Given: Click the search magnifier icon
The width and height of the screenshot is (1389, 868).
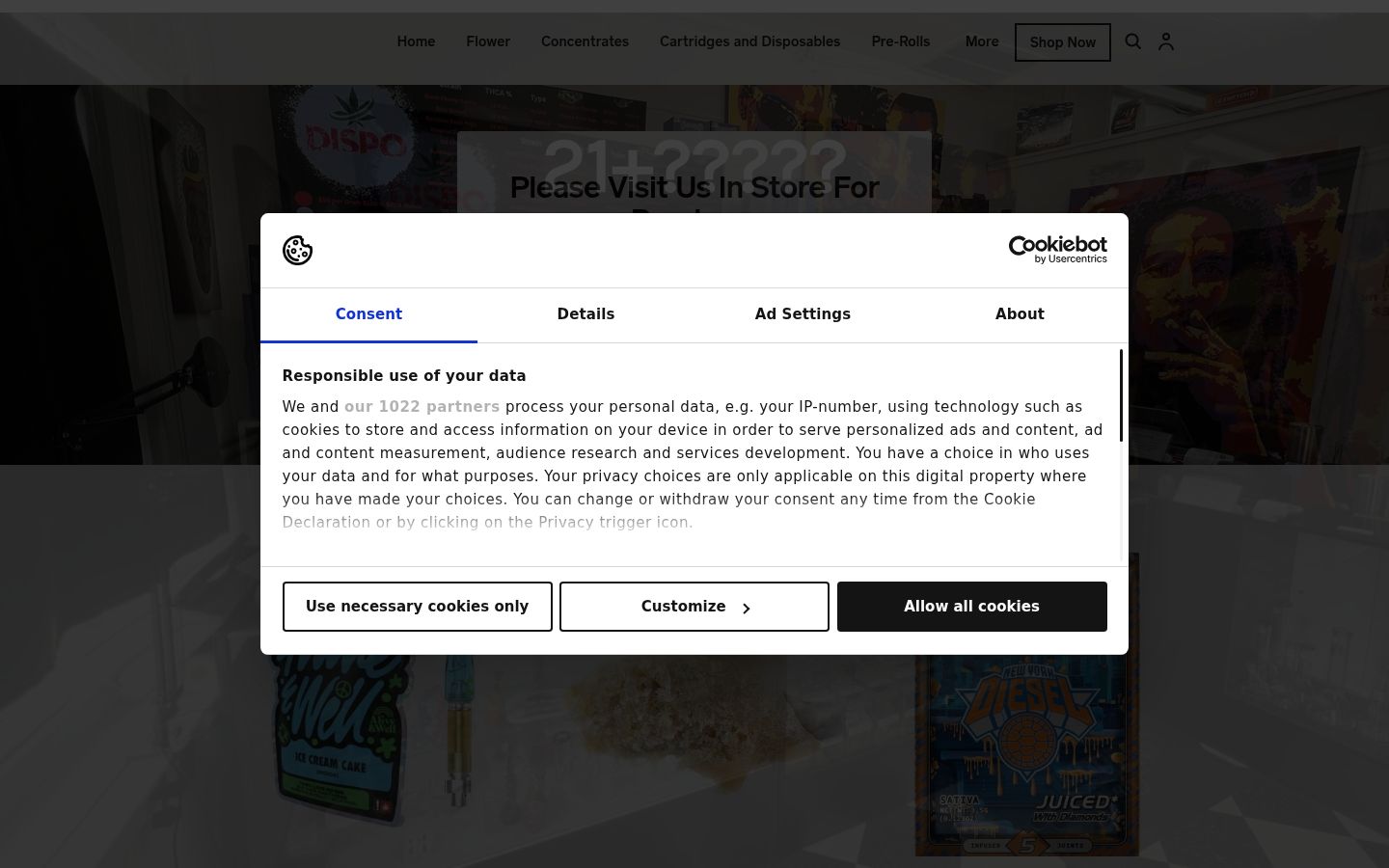Looking at the screenshot, I should pyautogui.click(x=1133, y=41).
